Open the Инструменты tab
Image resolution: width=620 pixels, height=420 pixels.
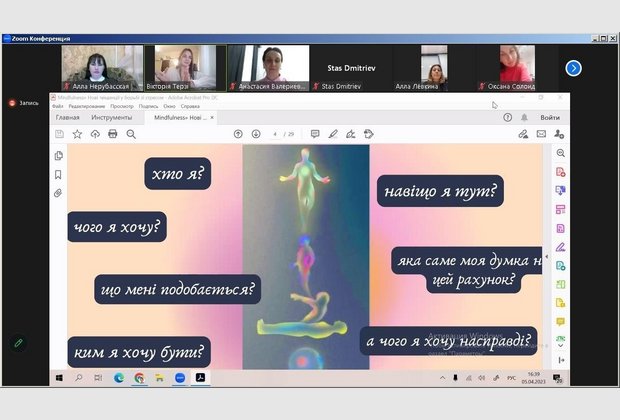[x=112, y=117]
